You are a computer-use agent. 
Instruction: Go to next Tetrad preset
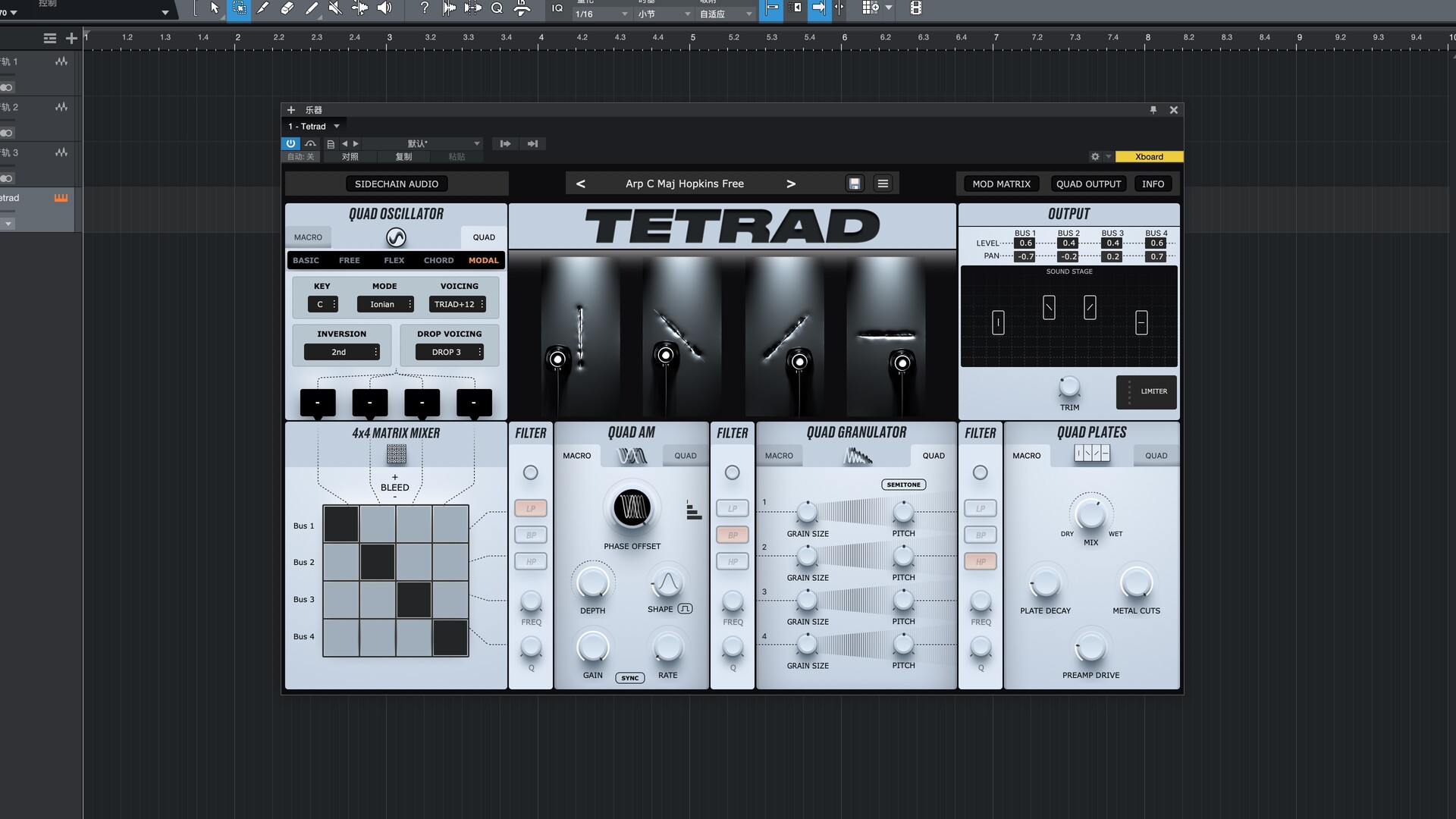click(791, 184)
